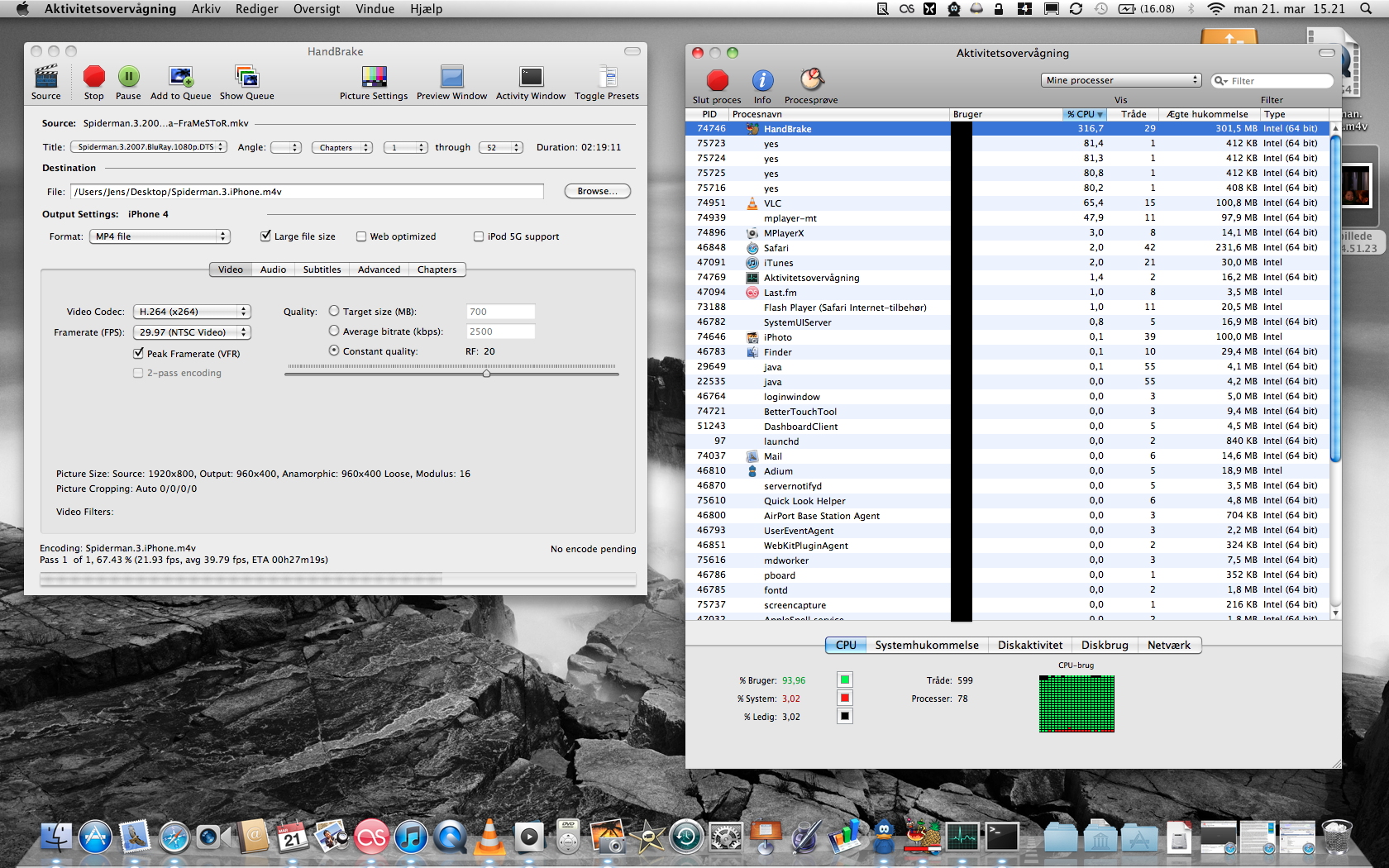Image resolution: width=1389 pixels, height=868 pixels.
Task: Click Wi-Fi status icon in menu bar
Action: point(1215,9)
